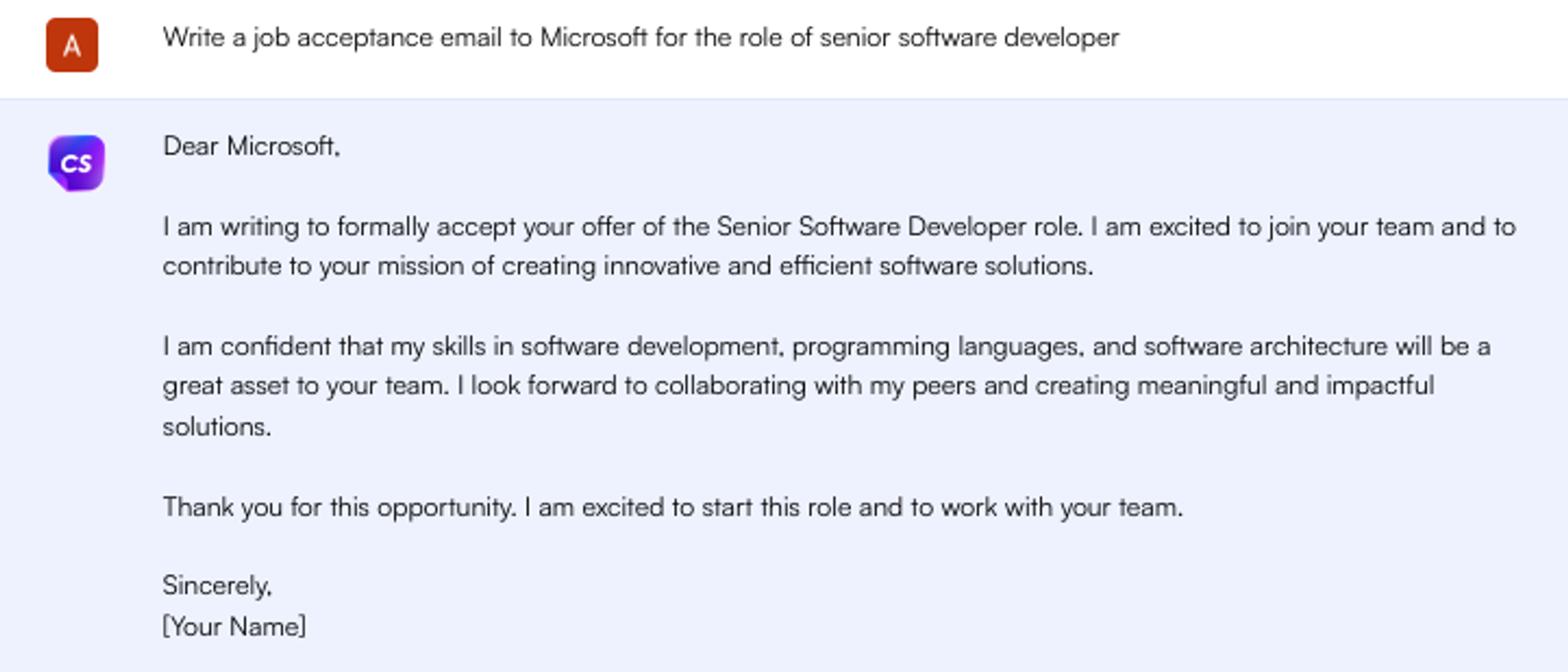Click the single word line 'solutions.'

pos(216,427)
